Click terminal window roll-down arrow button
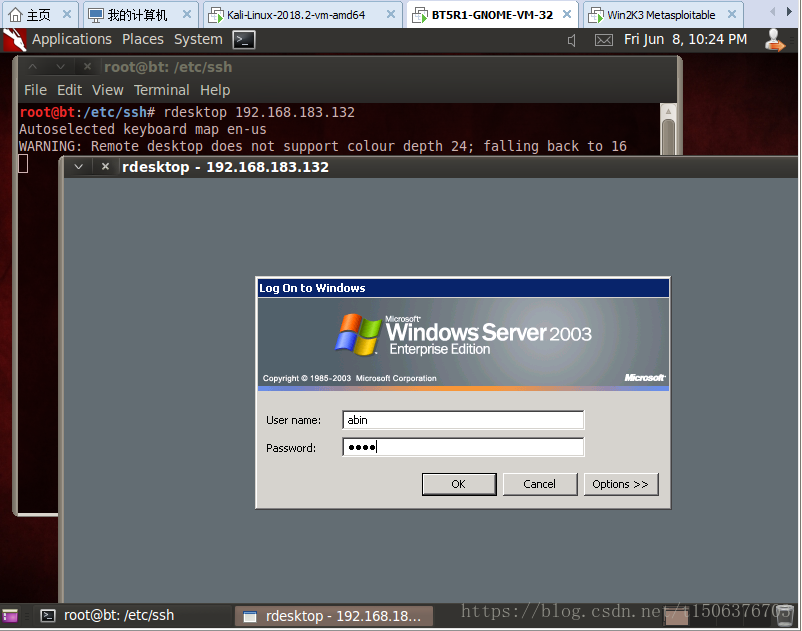The image size is (802, 631). click(61, 66)
